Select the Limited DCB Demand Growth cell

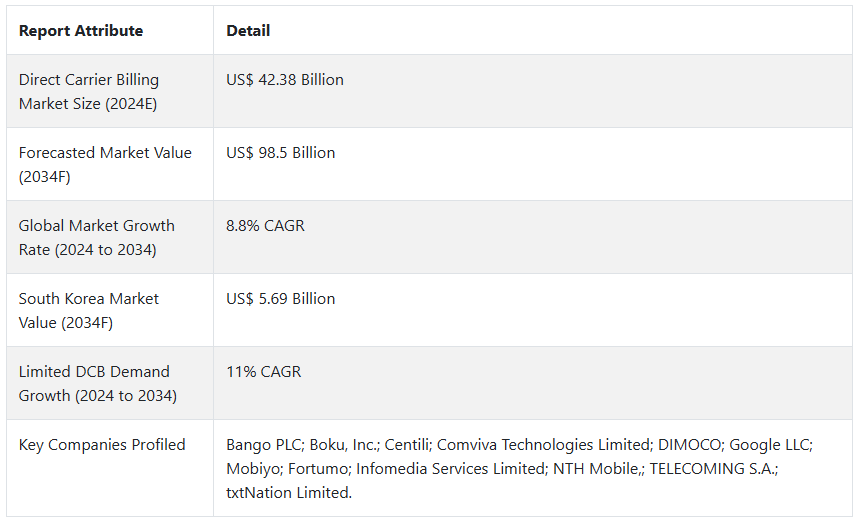coord(97,384)
